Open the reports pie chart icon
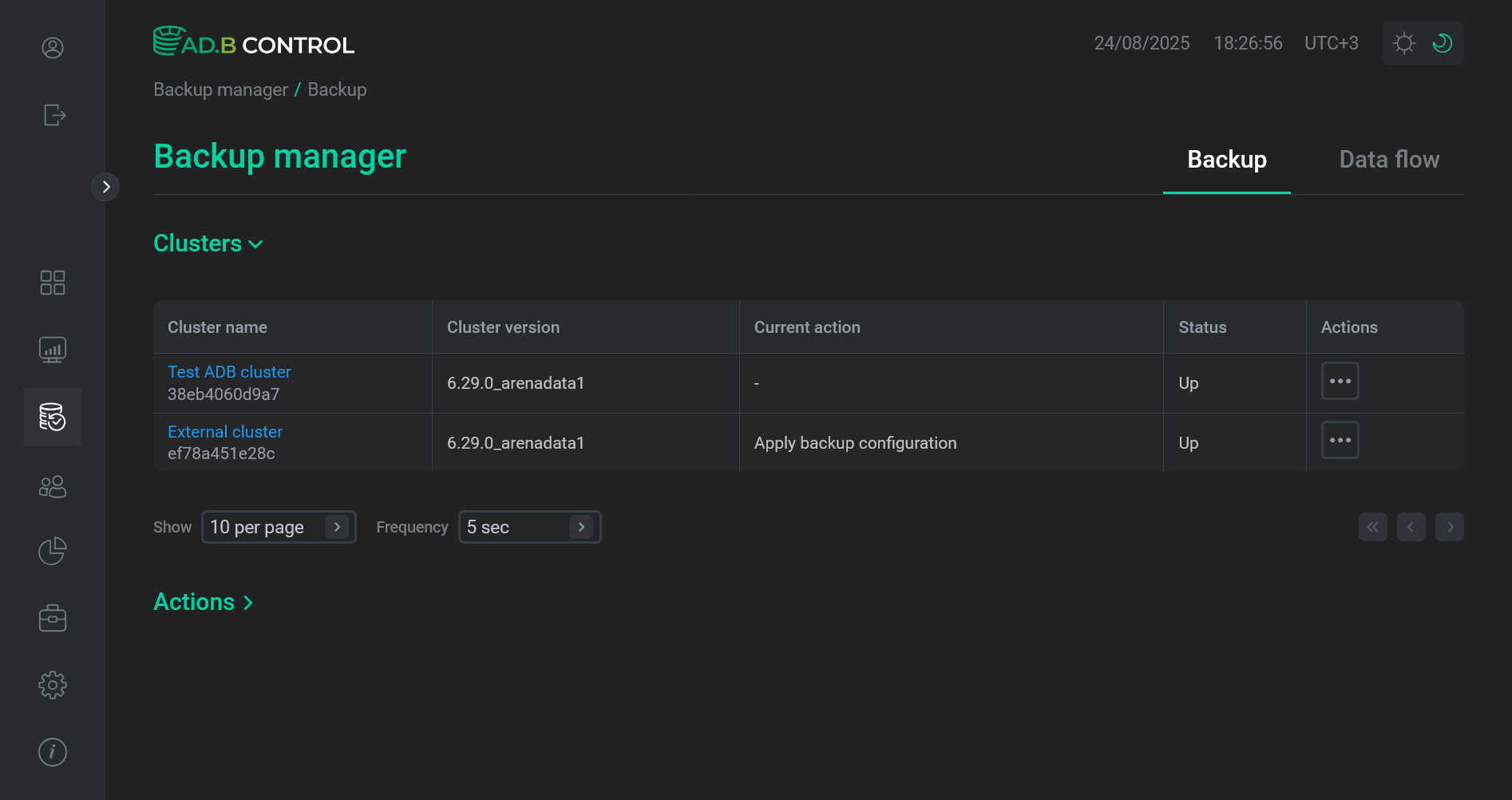Screen dimensions: 1512x800 (52, 550)
